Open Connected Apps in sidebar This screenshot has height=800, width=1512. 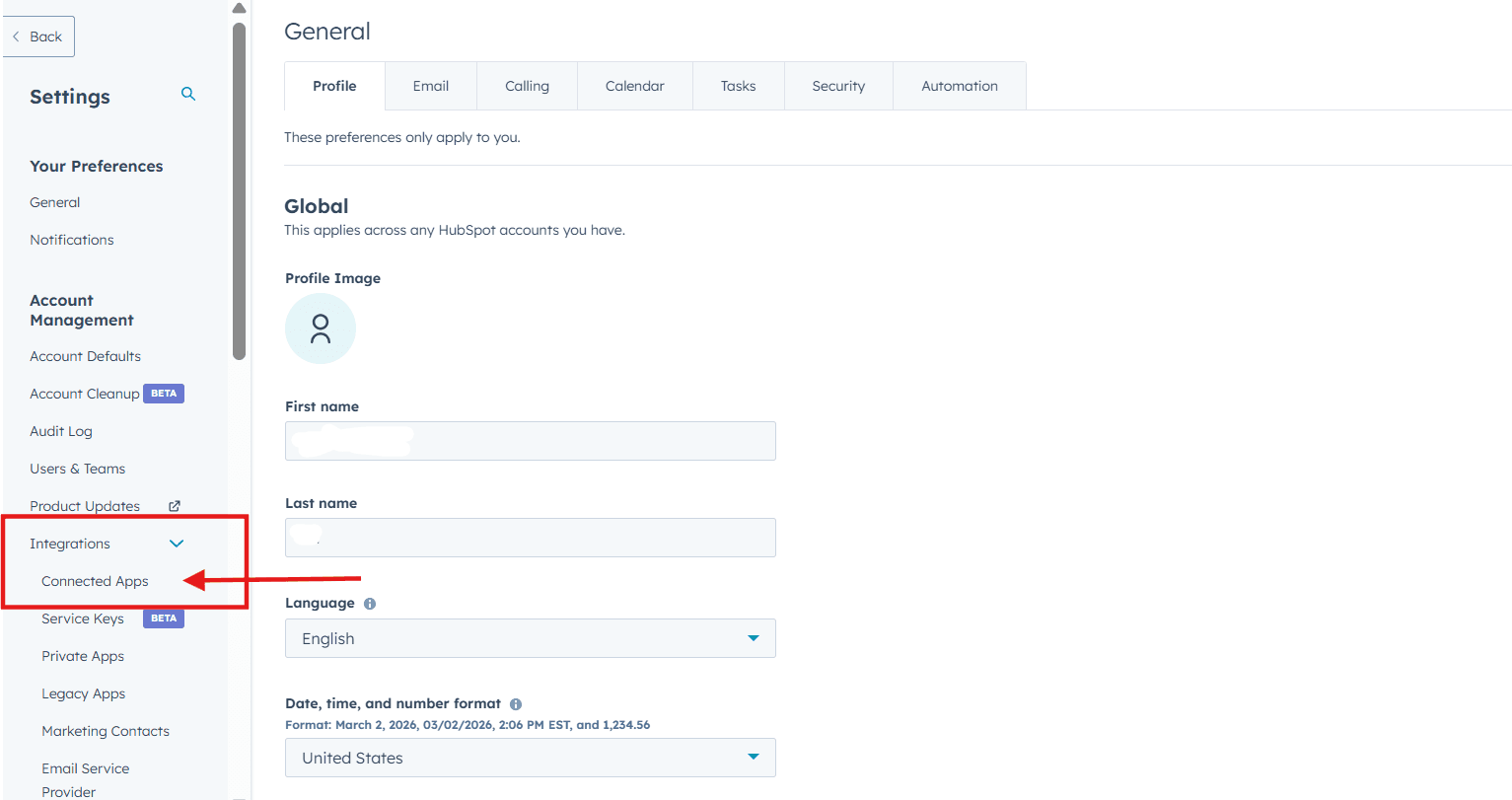pyautogui.click(x=95, y=581)
